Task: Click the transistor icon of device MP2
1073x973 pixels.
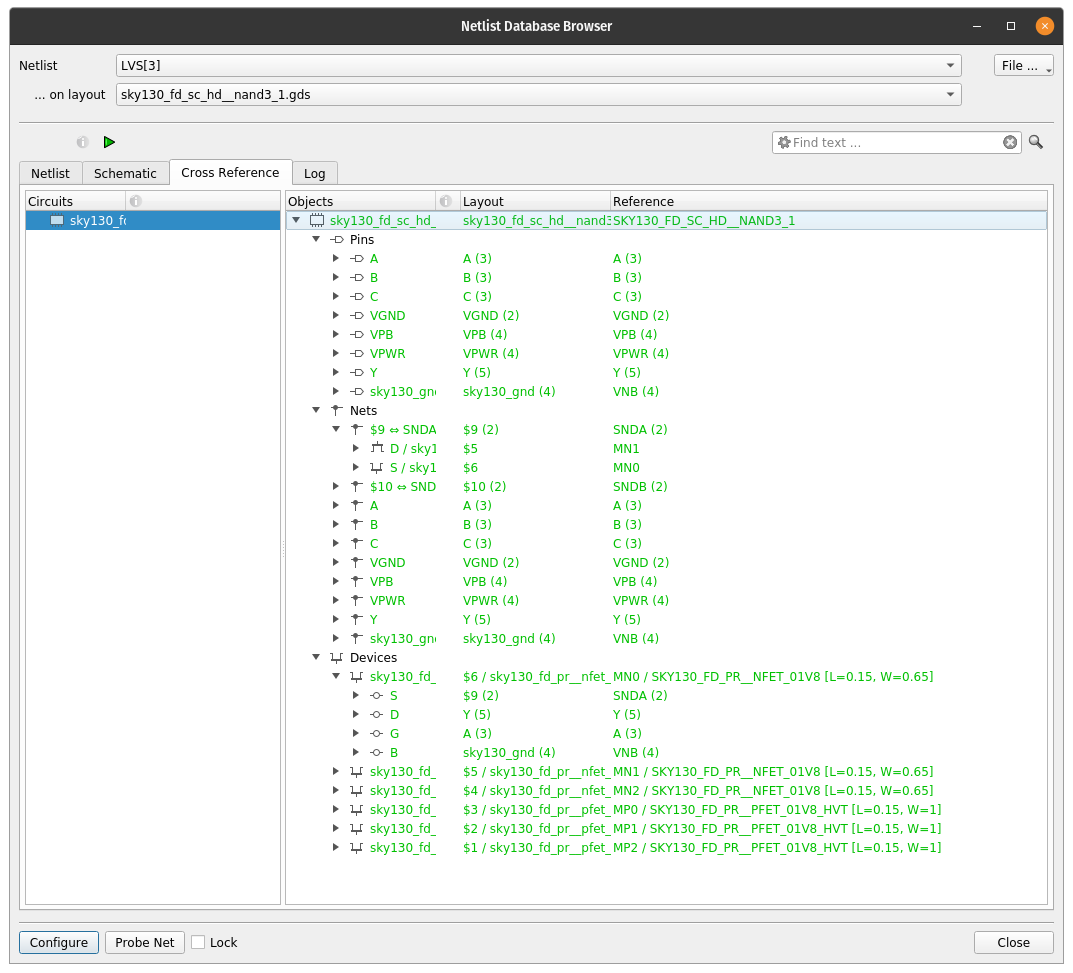Action: click(357, 848)
